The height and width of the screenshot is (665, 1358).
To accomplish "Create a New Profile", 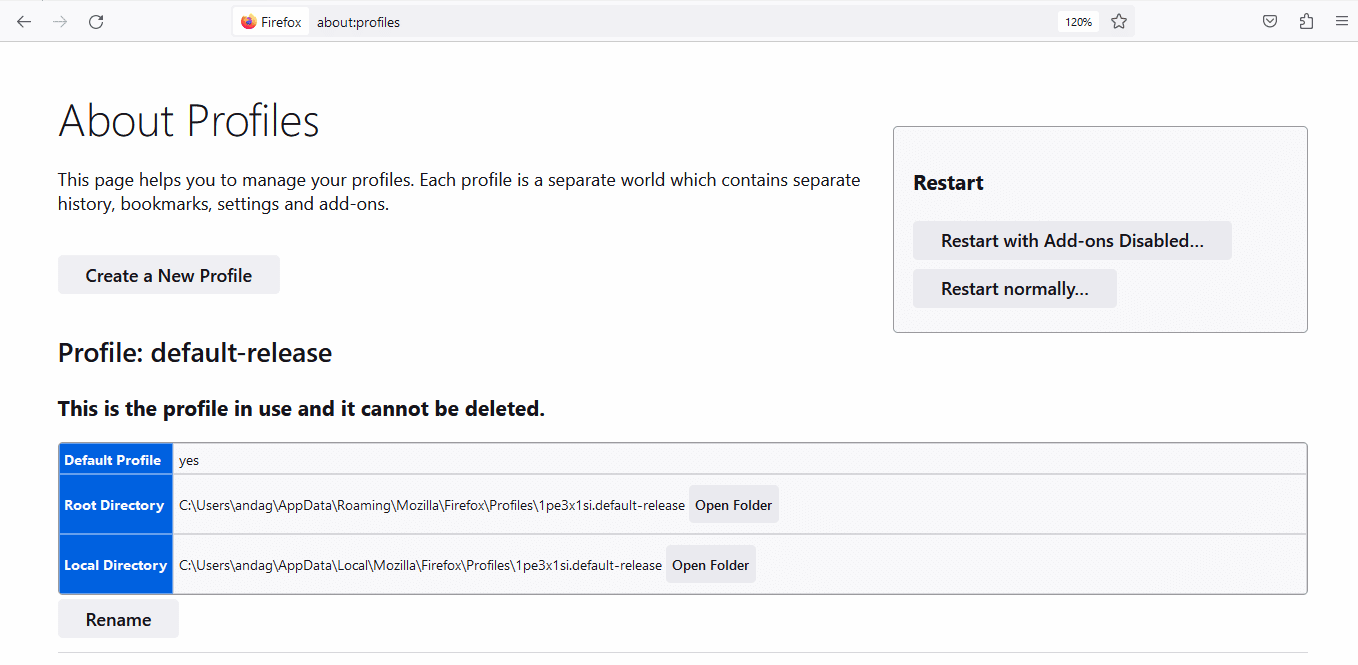I will (168, 274).
